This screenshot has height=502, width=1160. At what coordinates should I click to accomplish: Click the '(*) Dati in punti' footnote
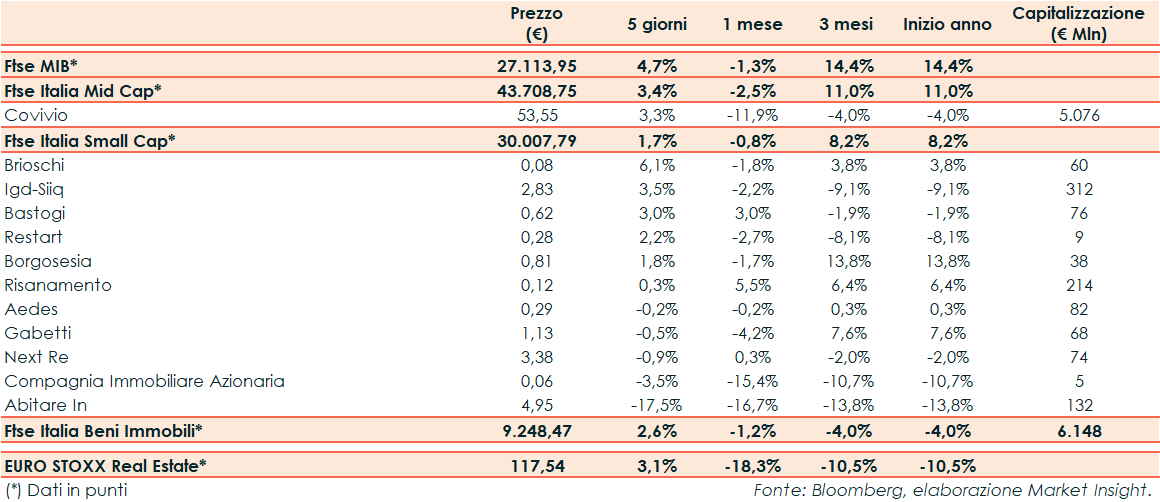[x=66, y=490]
